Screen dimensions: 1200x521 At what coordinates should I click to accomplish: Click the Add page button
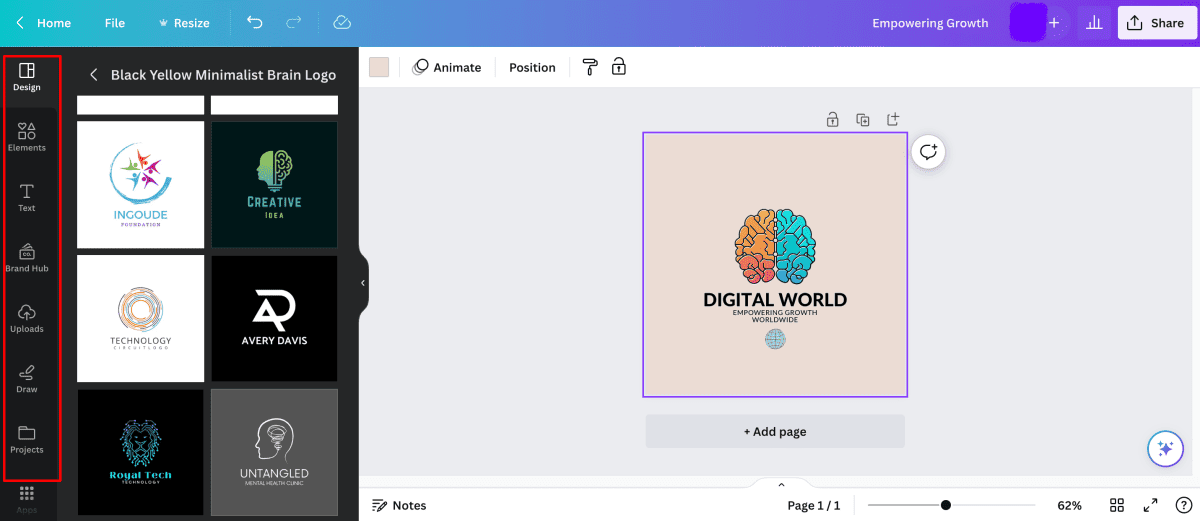[775, 431]
